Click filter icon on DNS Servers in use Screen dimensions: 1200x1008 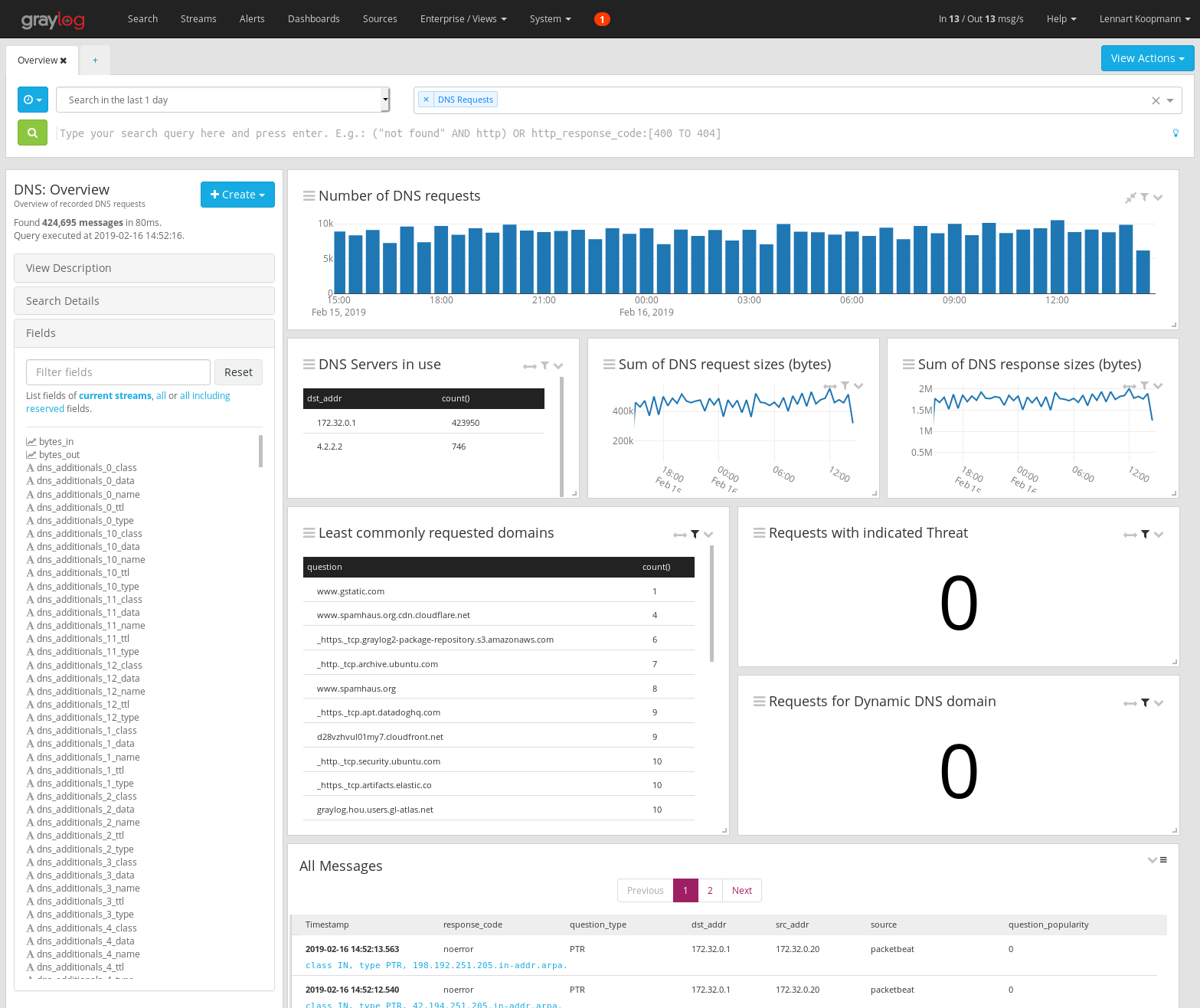pos(544,366)
